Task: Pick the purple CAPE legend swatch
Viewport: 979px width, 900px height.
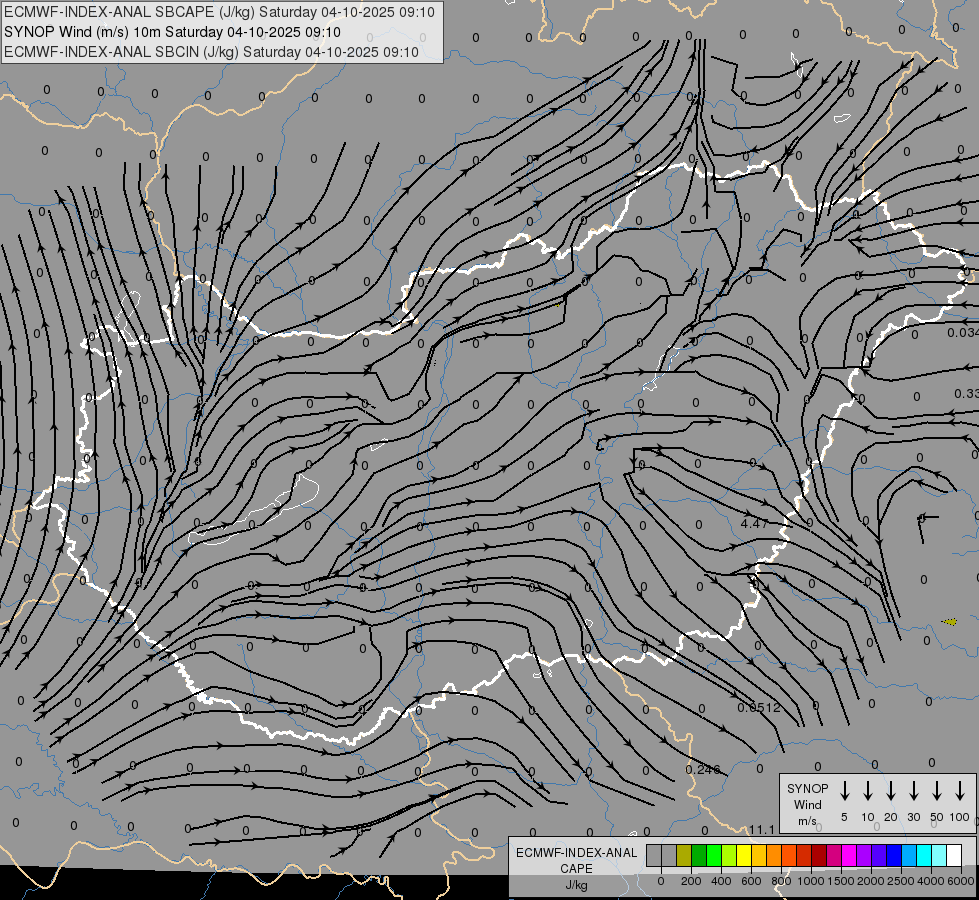Action: pyautogui.click(x=864, y=856)
